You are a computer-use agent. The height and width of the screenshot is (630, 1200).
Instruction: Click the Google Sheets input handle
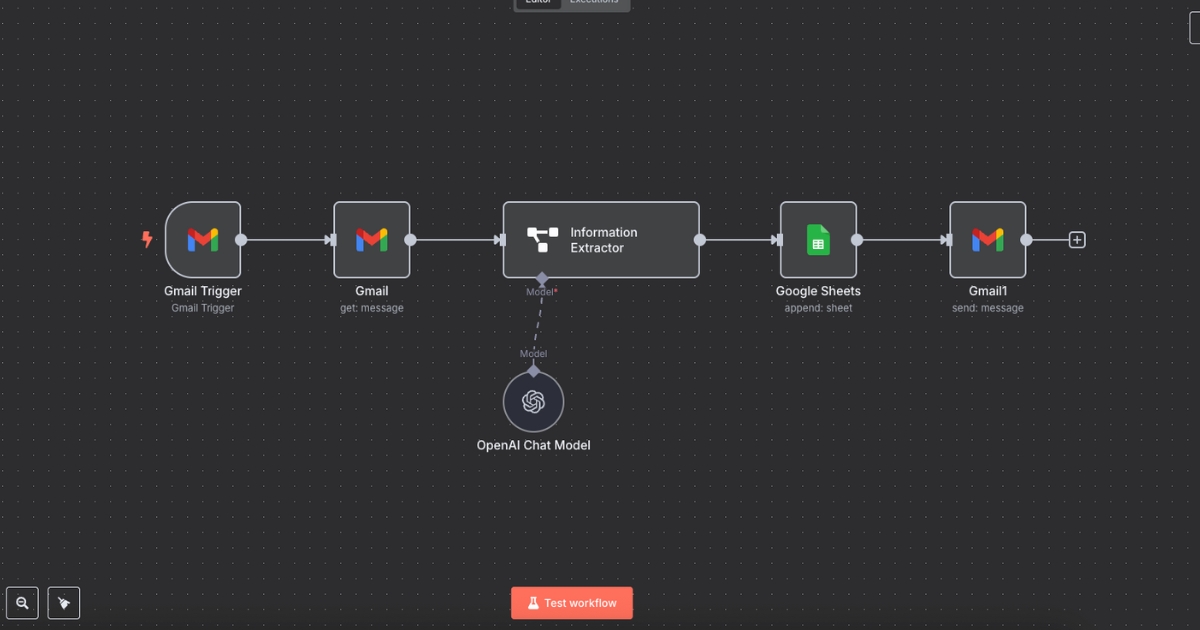pos(777,240)
